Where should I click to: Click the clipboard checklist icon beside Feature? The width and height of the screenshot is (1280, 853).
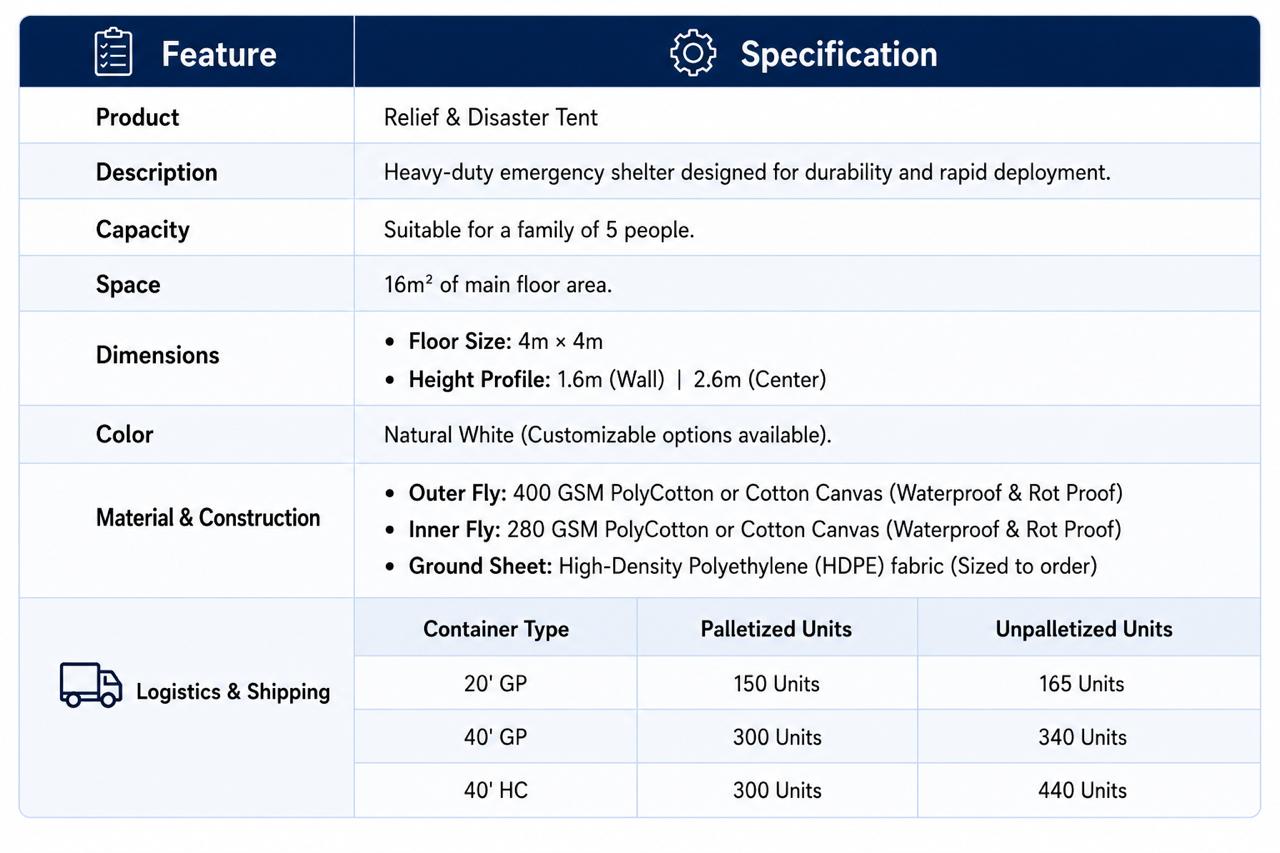[x=113, y=52]
